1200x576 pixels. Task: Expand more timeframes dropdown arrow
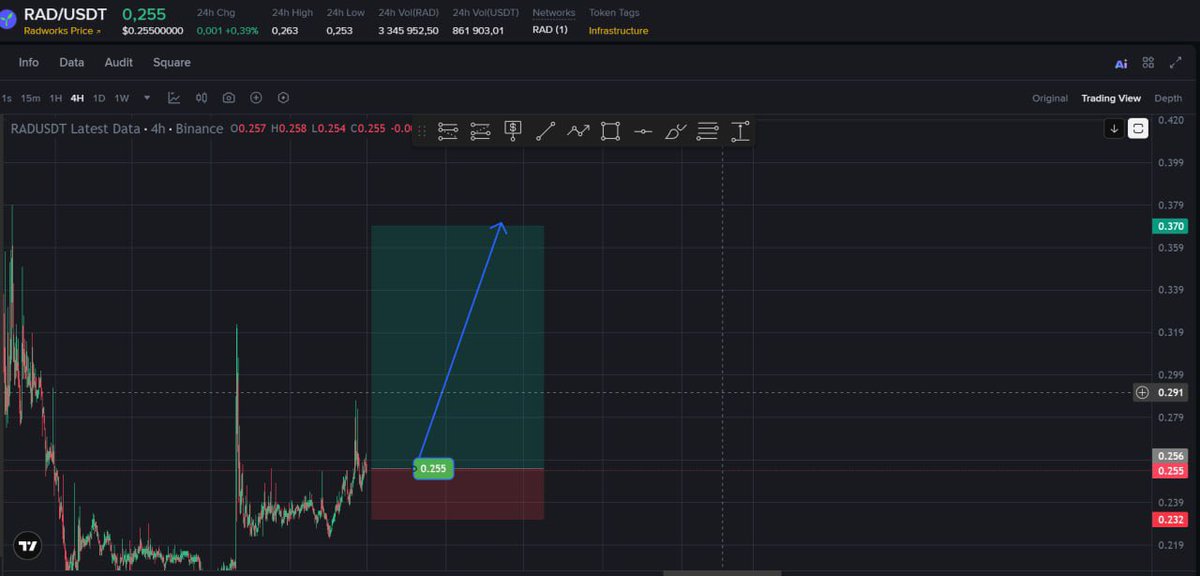(x=147, y=98)
